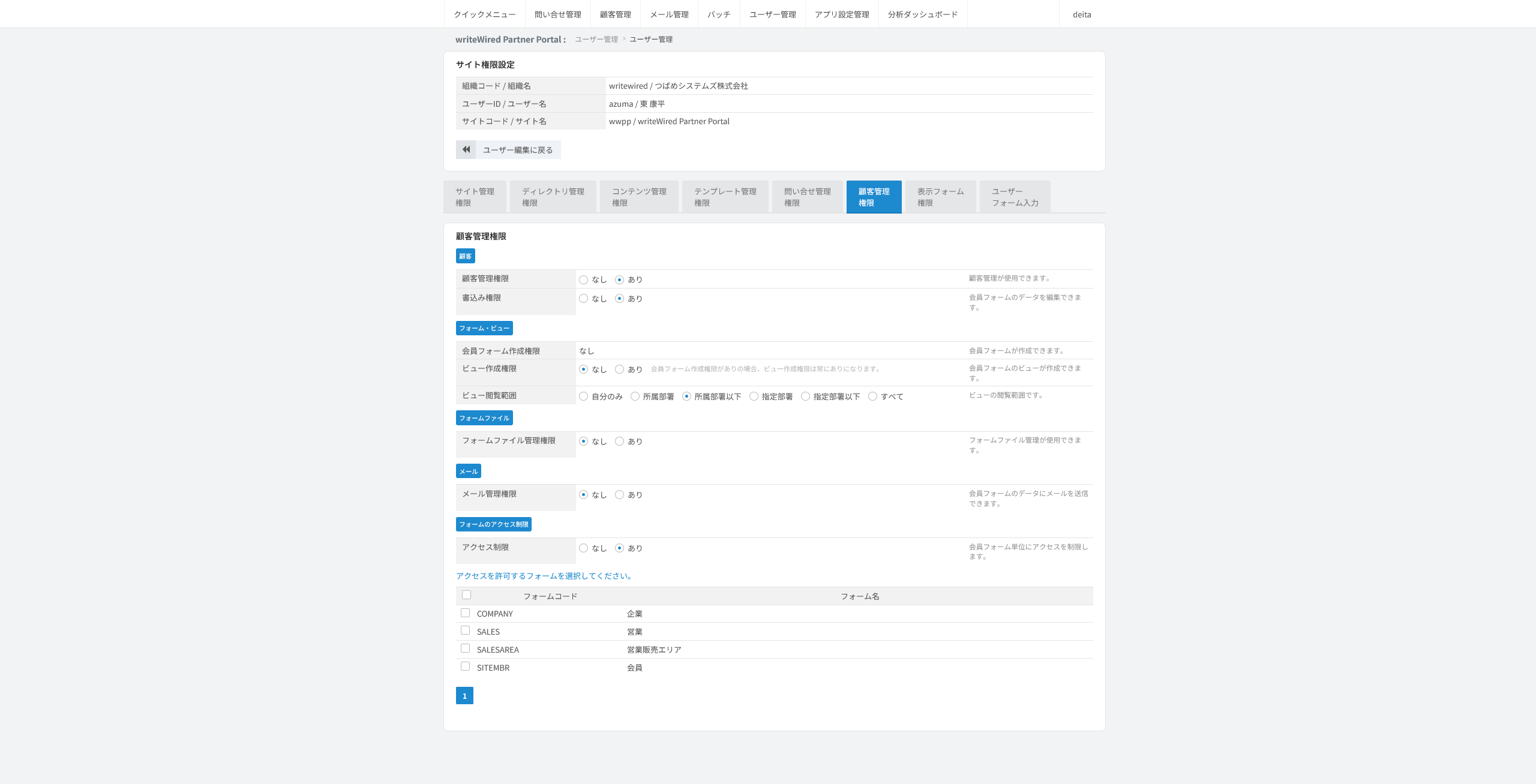The image size is (1536, 784).
Task: Check the SALESAREA form checkbox
Action: click(x=465, y=648)
